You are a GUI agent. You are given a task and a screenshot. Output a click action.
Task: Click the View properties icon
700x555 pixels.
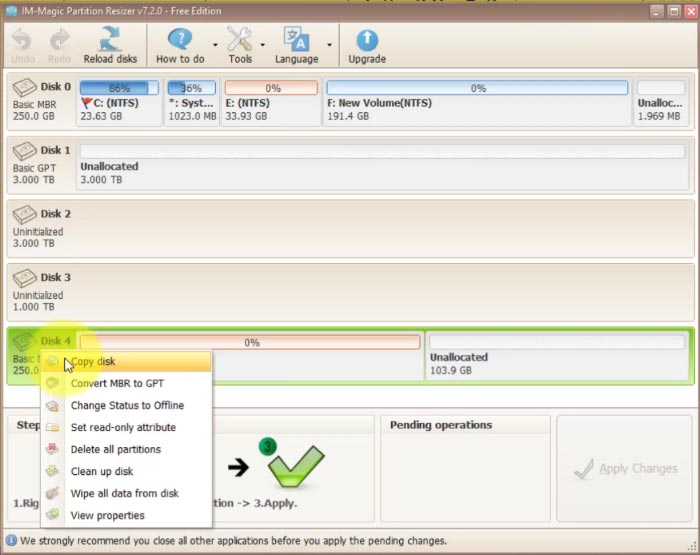pyautogui.click(x=52, y=514)
